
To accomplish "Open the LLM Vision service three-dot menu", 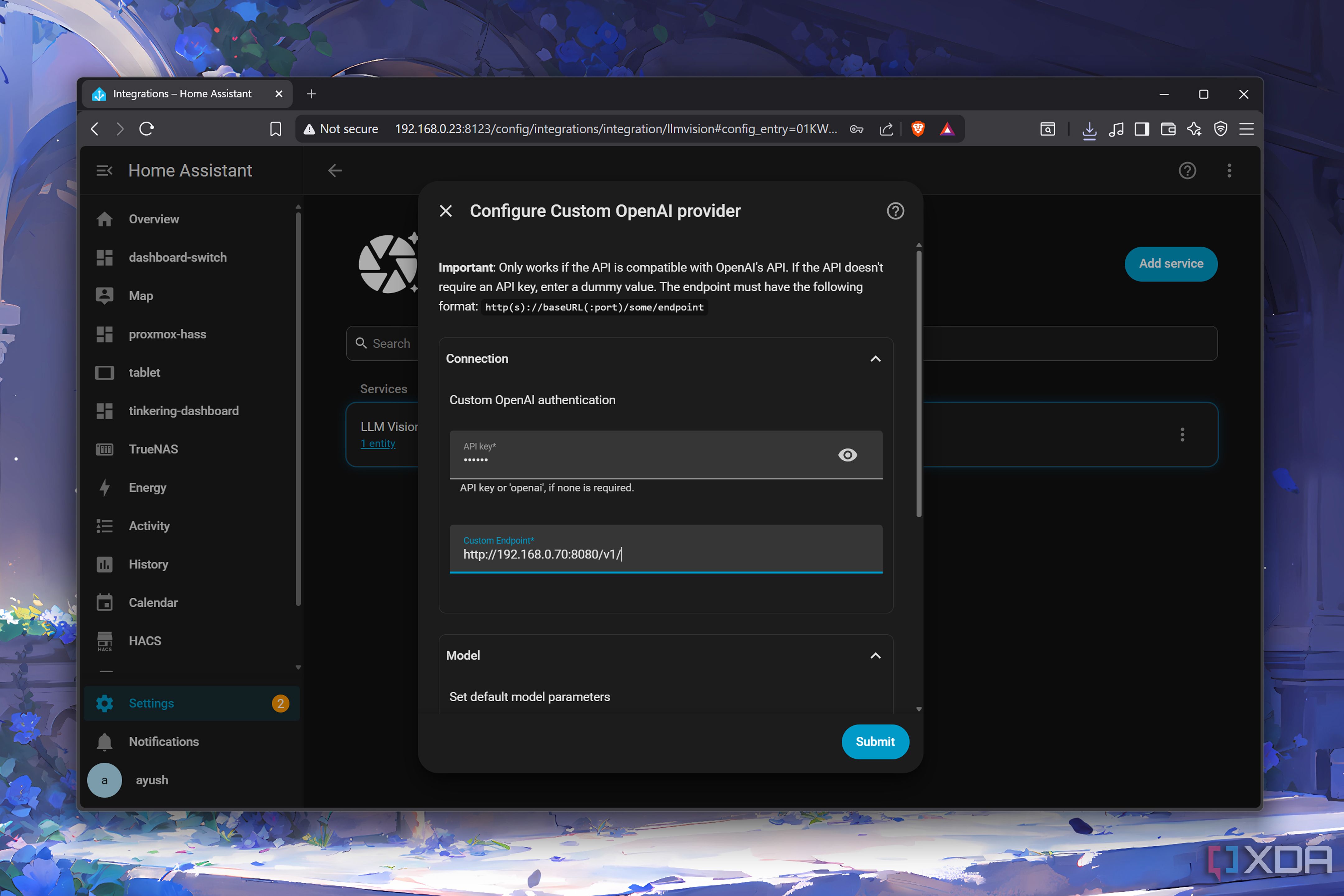I will tap(1182, 435).
